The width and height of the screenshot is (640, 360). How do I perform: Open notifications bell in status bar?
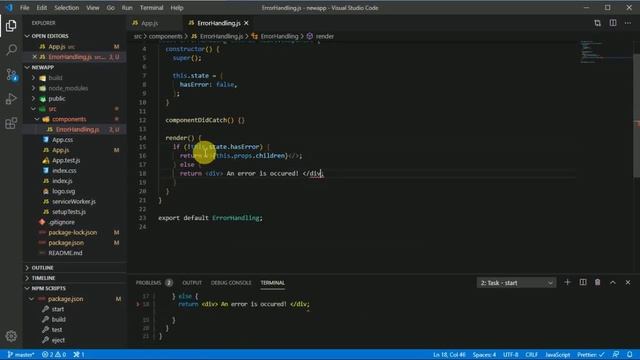tap(629, 354)
